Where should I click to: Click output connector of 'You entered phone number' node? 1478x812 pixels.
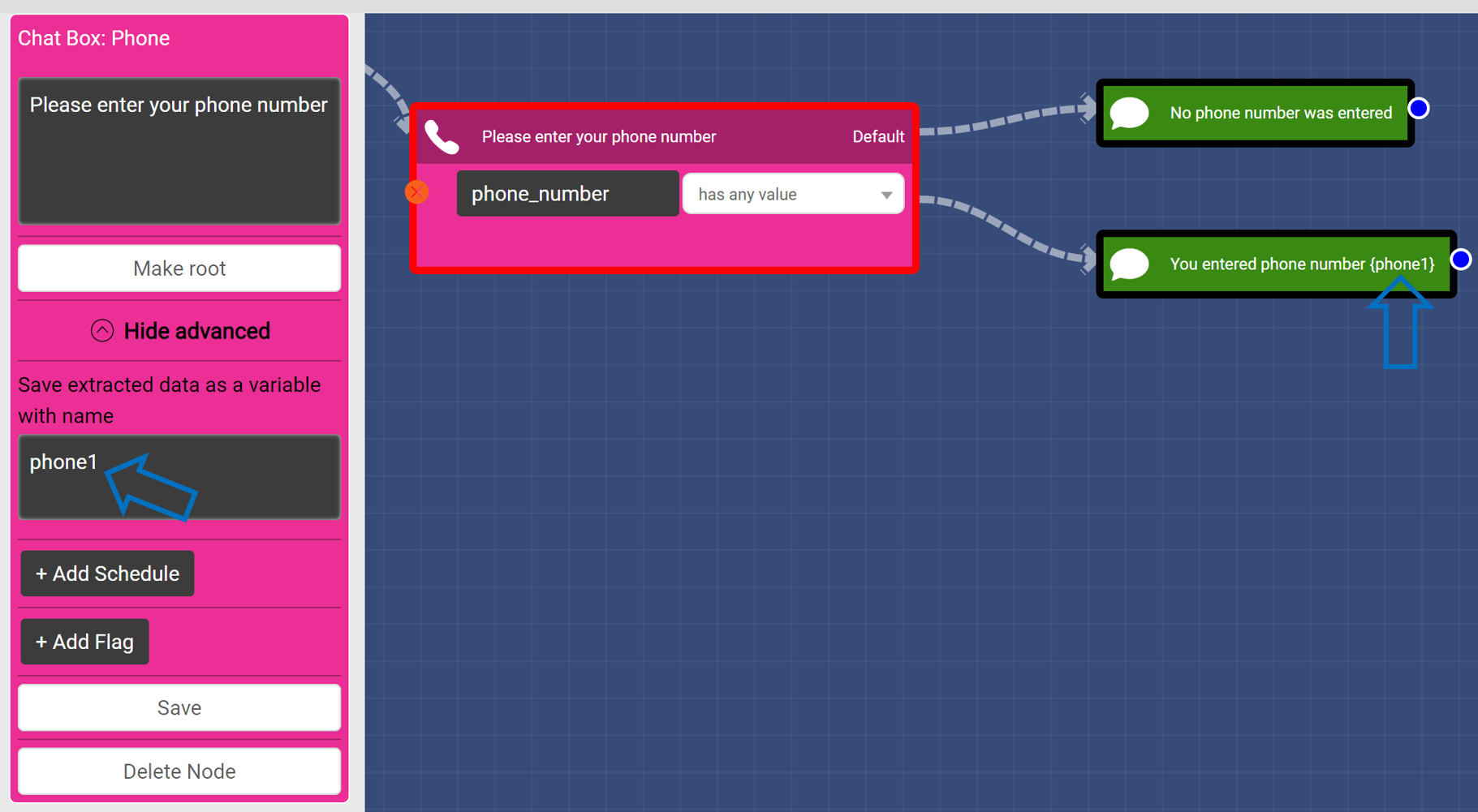[1460, 260]
